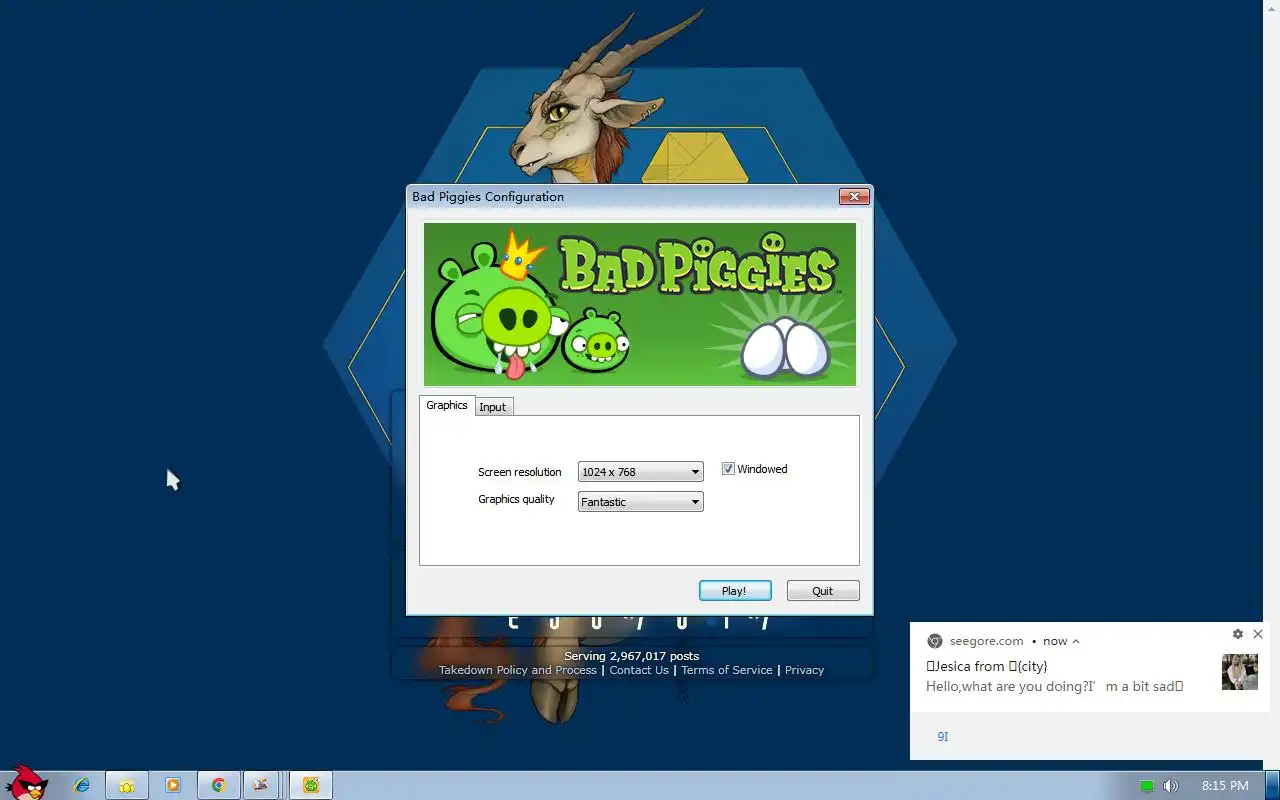This screenshot has width=1280, height=800.
Task: Select the Bad Piggies taskbar item
Action: 311,785
